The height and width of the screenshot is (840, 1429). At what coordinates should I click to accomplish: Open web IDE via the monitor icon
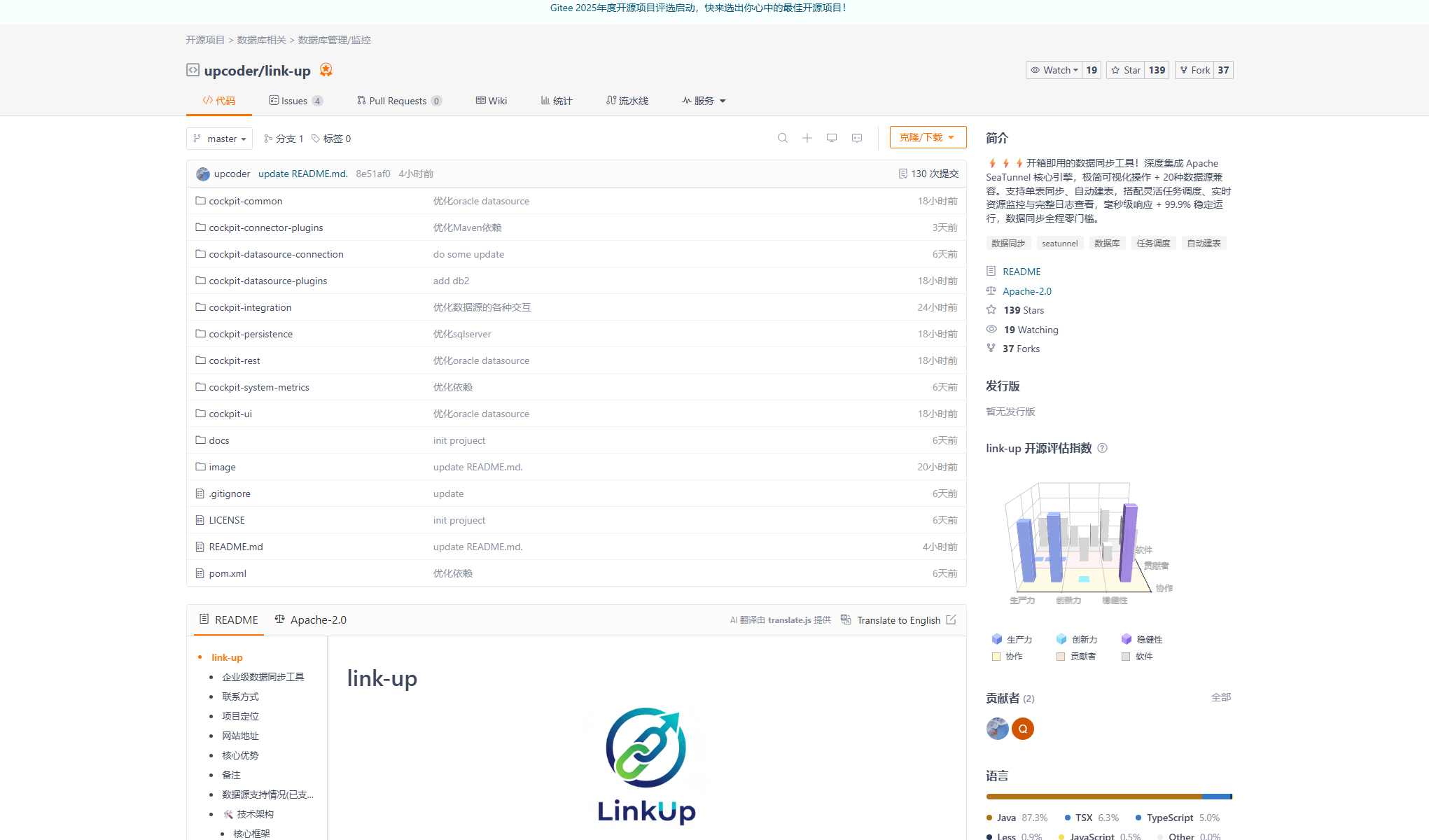click(832, 138)
